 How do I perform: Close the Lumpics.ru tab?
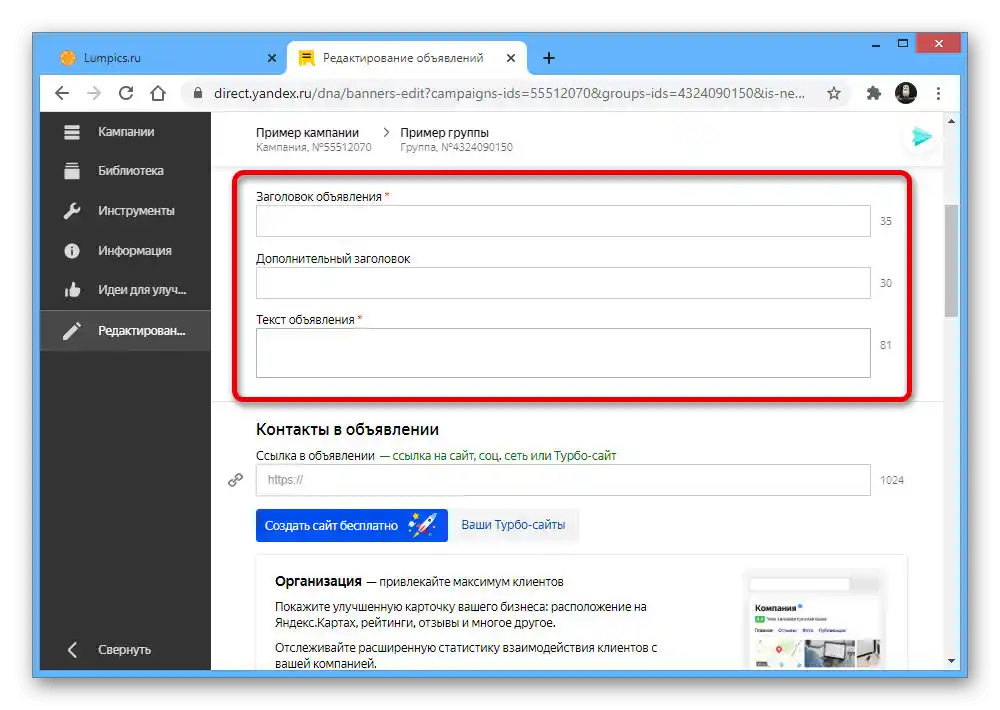pos(272,58)
